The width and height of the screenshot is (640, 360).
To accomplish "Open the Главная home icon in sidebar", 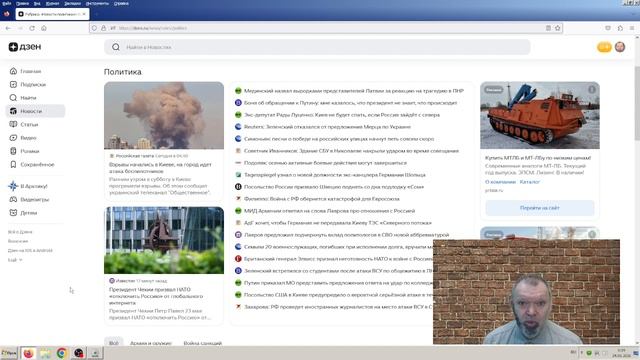I will (13, 71).
